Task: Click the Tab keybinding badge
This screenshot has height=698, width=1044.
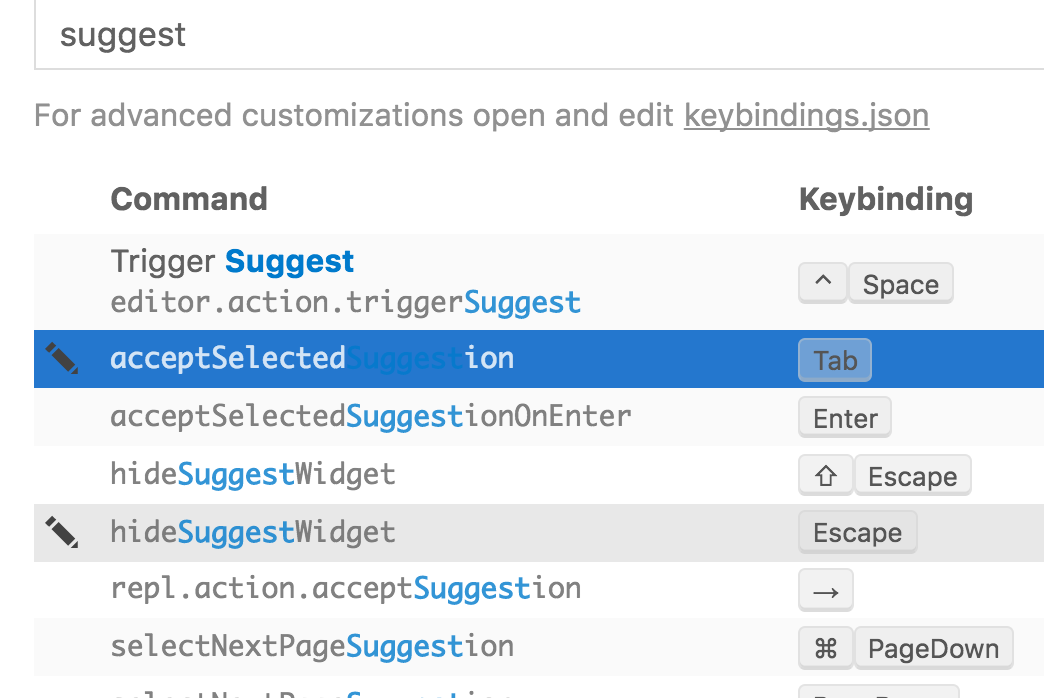Action: [835, 360]
